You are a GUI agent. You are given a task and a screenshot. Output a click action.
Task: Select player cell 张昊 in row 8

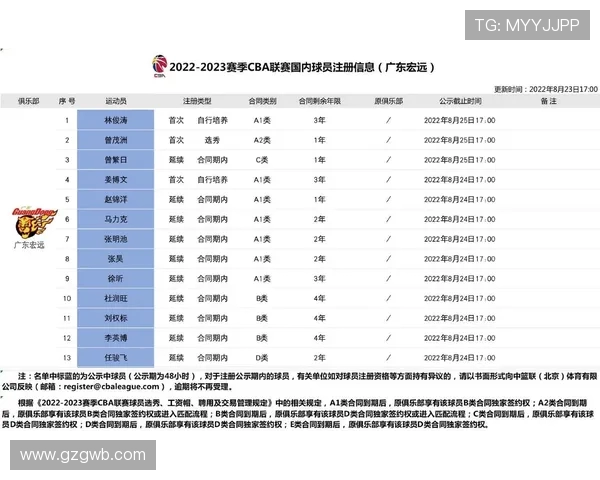pyautogui.click(x=116, y=259)
